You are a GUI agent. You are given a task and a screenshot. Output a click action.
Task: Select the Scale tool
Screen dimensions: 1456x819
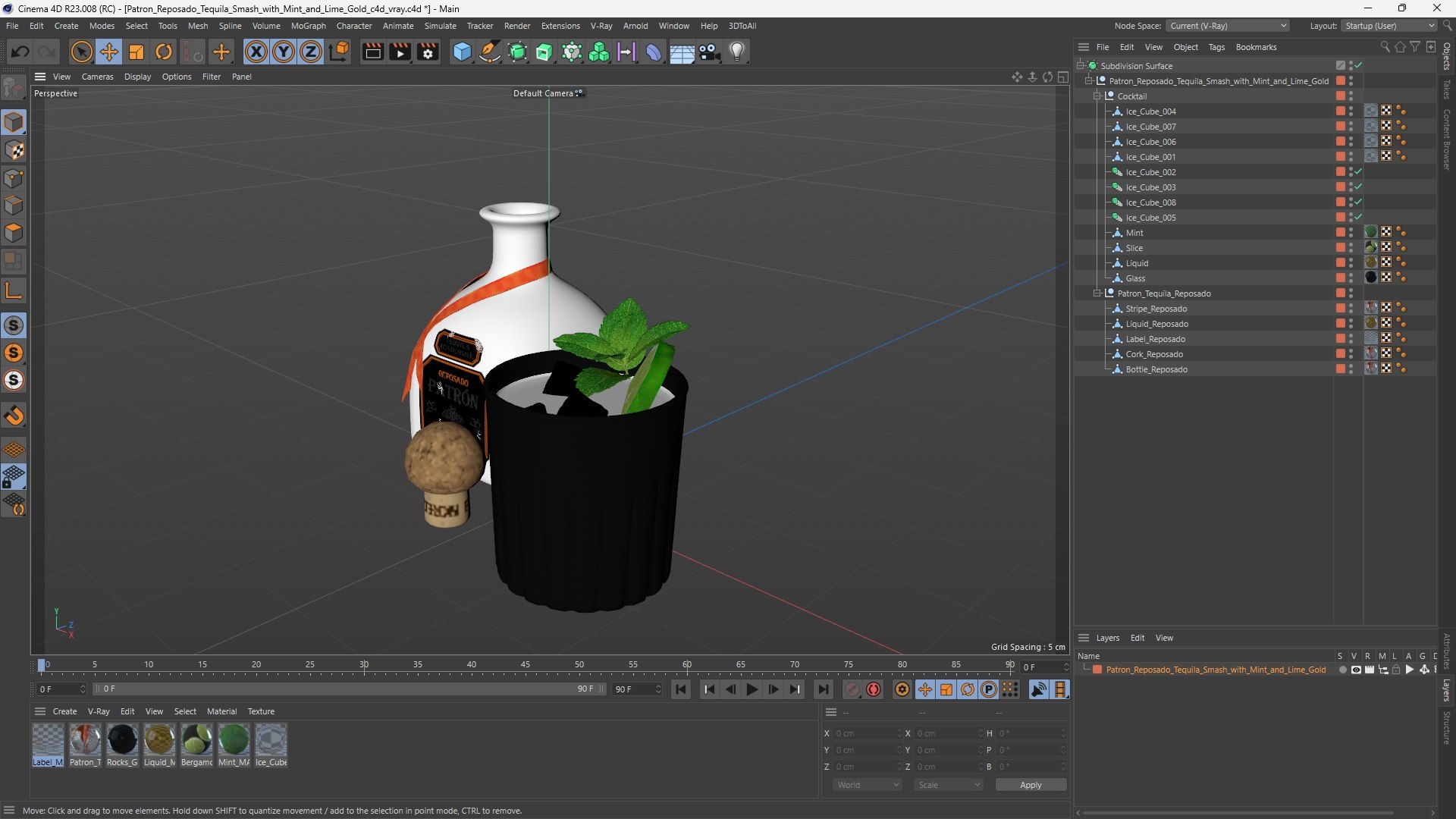tap(136, 52)
